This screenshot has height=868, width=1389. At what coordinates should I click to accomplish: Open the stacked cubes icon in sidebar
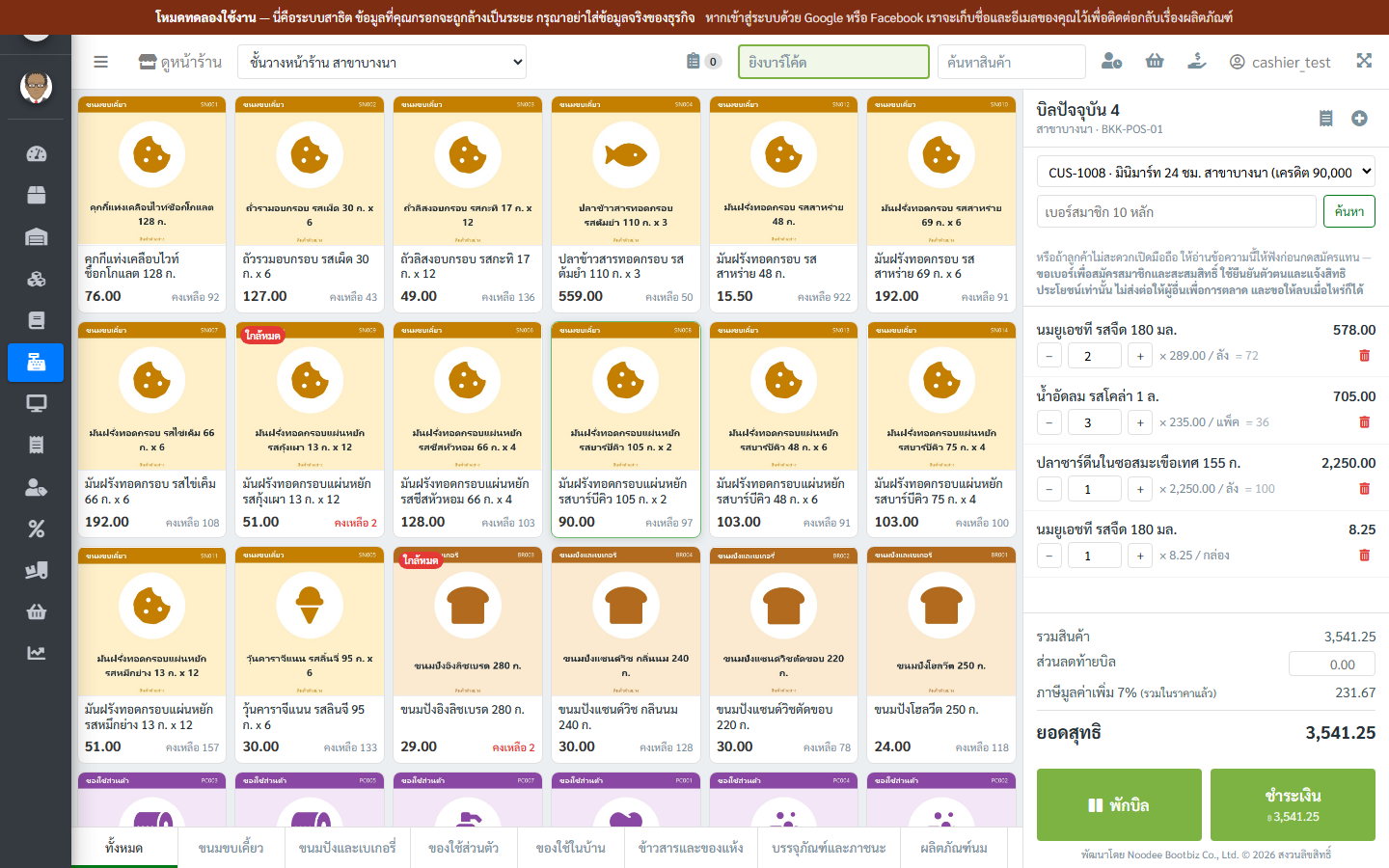click(x=36, y=279)
